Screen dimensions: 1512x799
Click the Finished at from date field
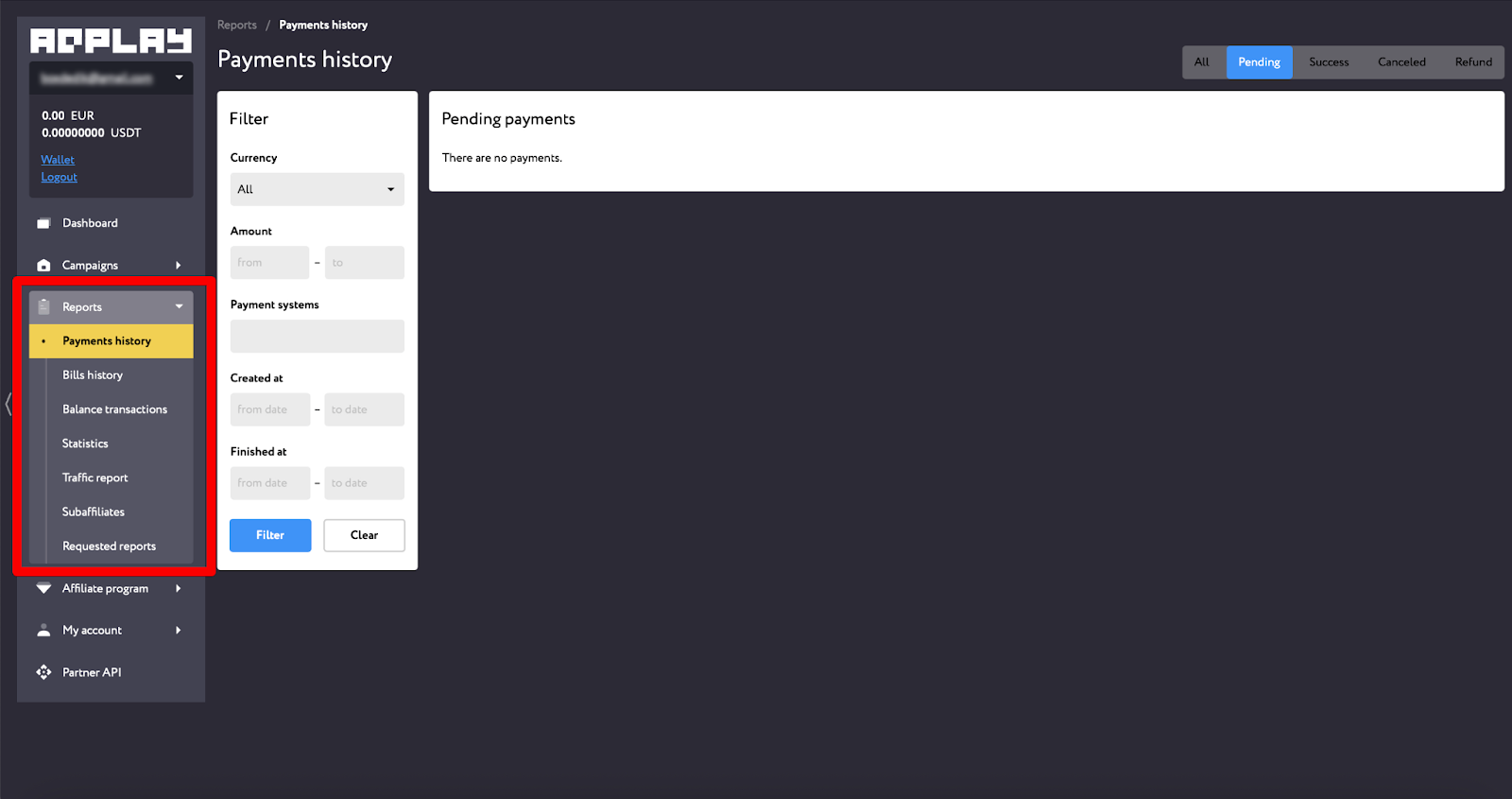pyautogui.click(x=269, y=483)
